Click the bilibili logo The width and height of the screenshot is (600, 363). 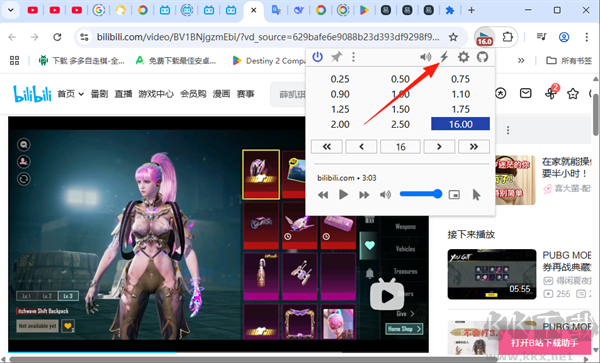(x=32, y=94)
